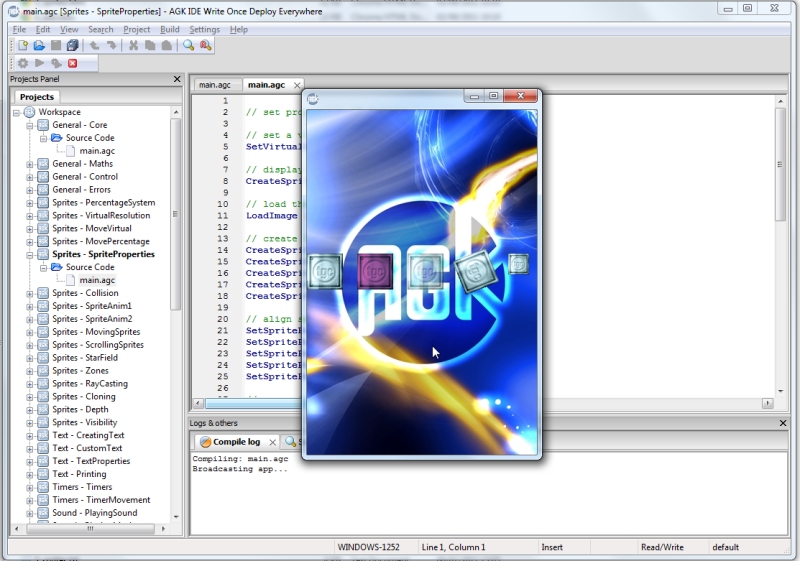Viewport: 800px width, 561px height.
Task: Click the red Abort build icon
Action: (x=72, y=63)
